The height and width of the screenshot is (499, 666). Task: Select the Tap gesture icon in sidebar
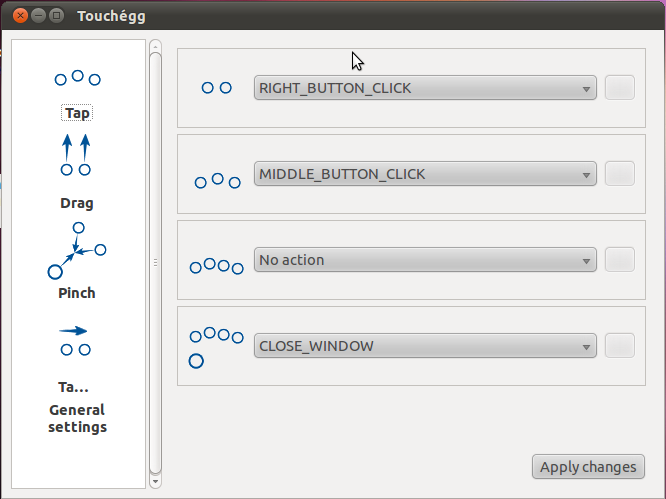pos(78,78)
